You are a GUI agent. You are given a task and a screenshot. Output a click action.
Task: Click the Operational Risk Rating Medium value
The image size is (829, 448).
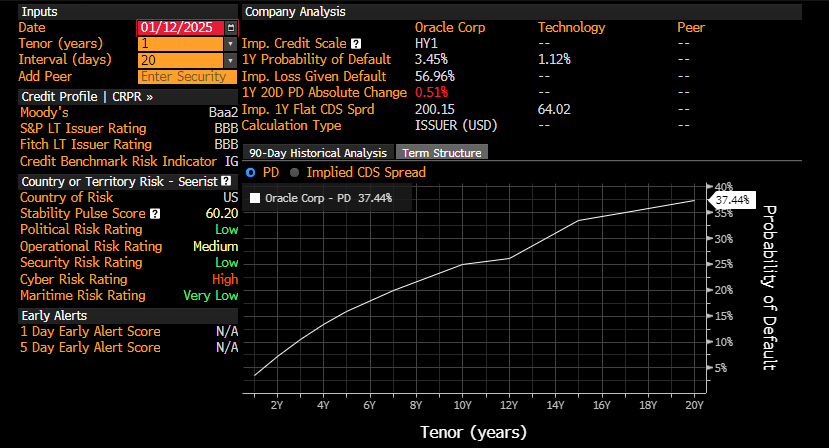pos(215,246)
